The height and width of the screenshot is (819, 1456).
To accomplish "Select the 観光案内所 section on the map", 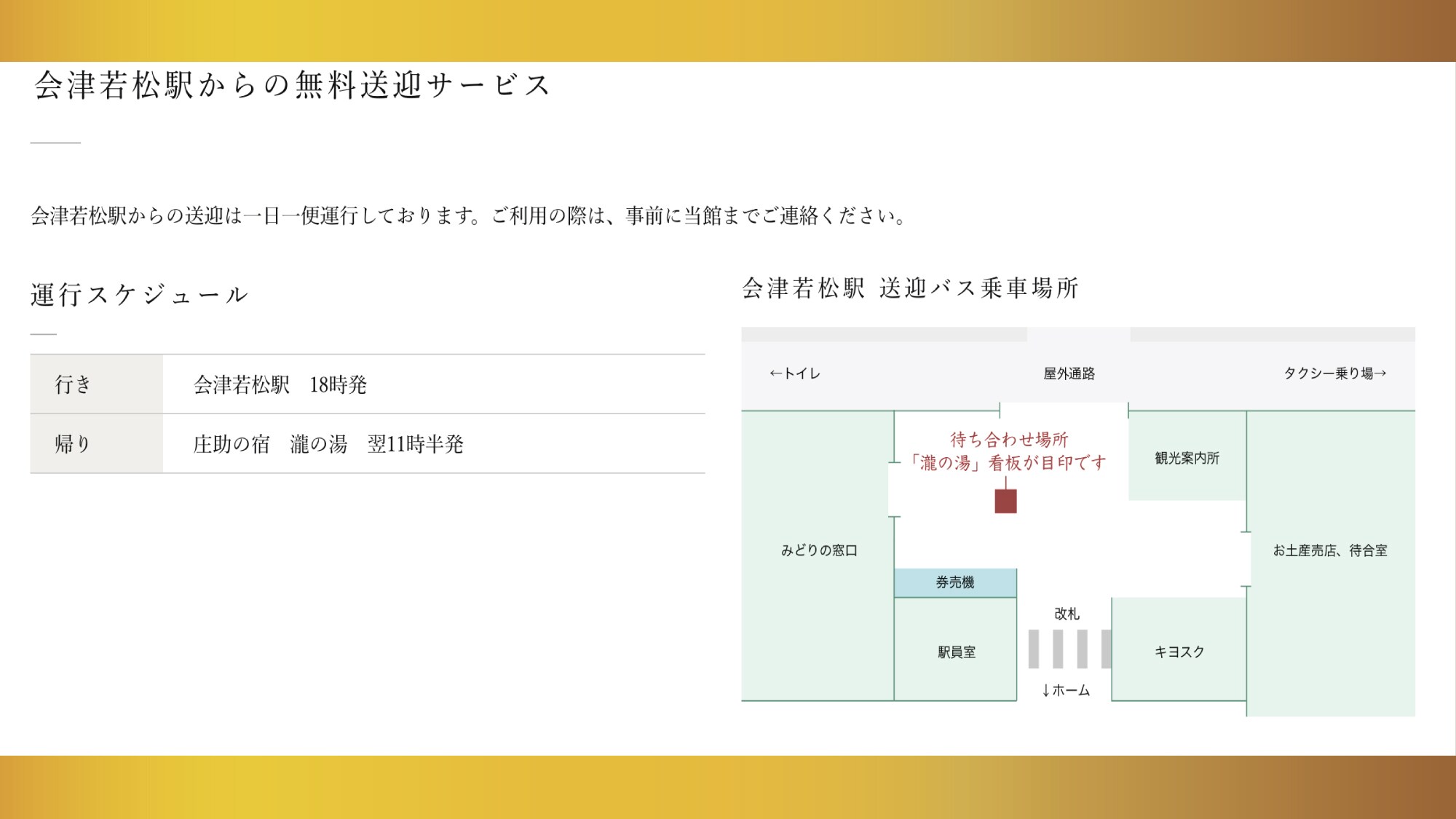I will coord(1187,459).
